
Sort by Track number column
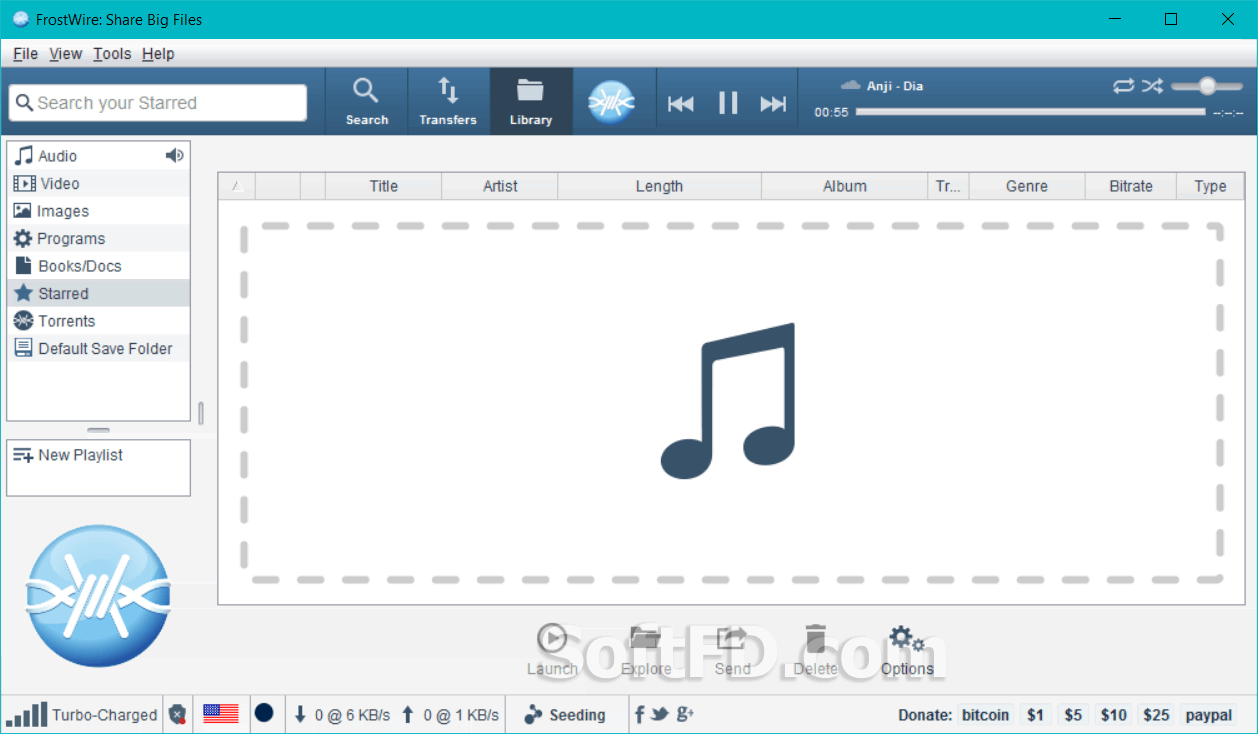(948, 186)
